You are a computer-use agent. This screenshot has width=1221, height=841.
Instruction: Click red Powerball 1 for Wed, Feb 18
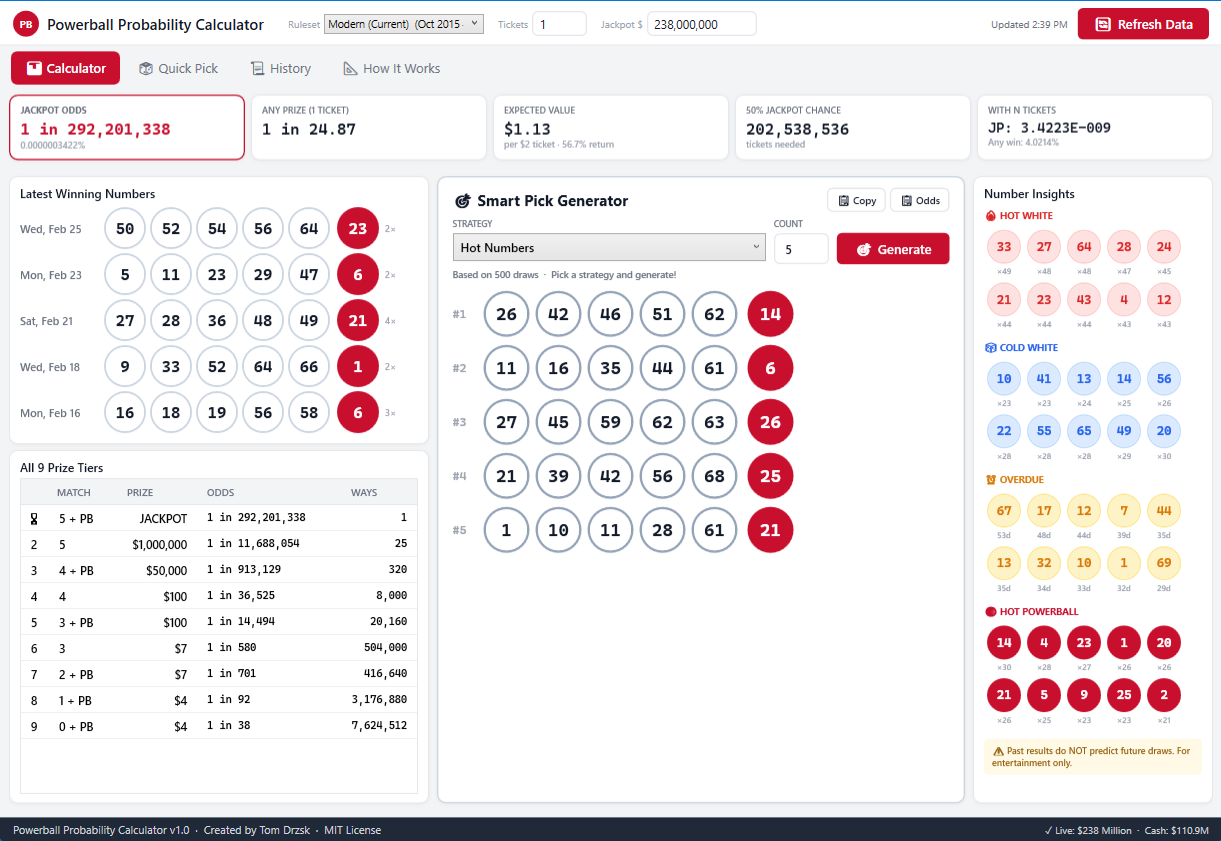pos(358,366)
